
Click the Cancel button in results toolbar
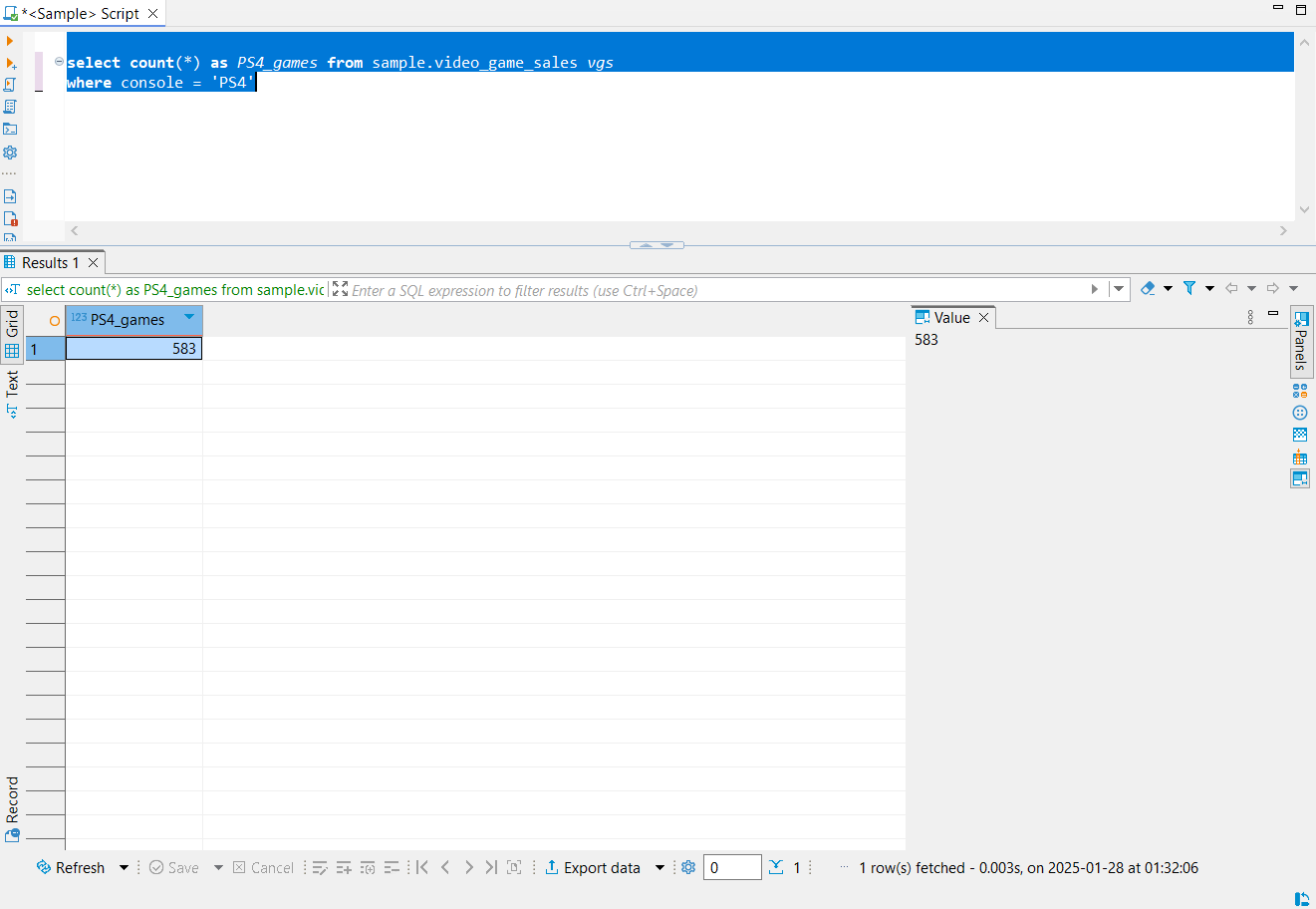(264, 868)
